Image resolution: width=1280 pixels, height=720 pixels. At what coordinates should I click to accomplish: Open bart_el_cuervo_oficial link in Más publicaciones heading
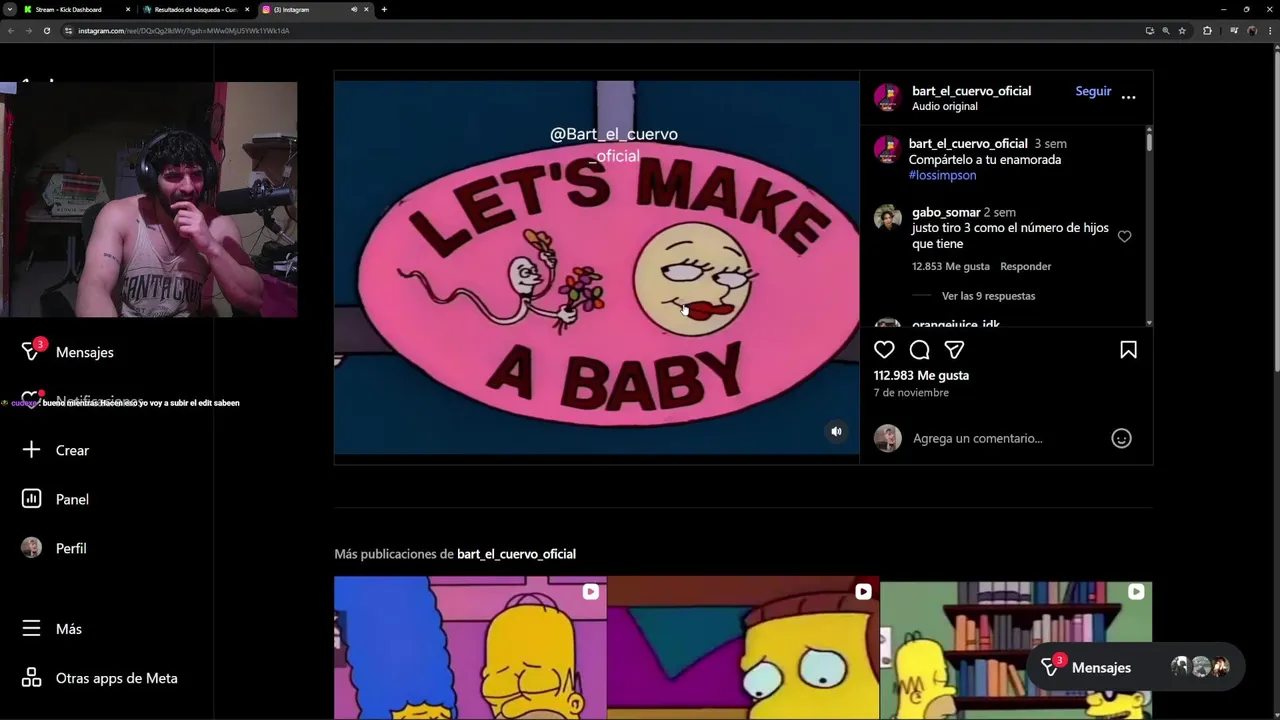(516, 554)
